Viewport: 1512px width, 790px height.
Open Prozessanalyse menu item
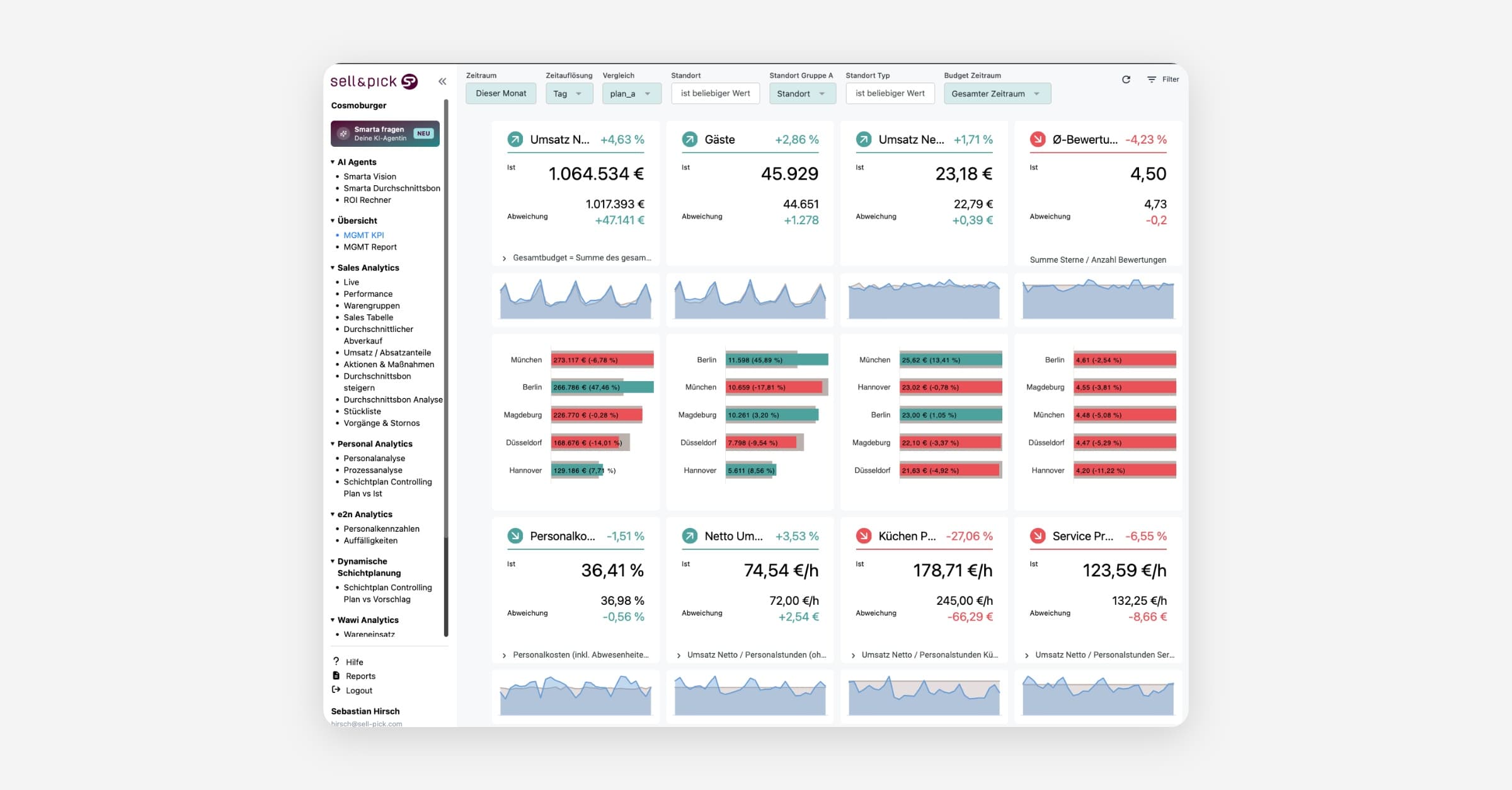pyautogui.click(x=373, y=470)
